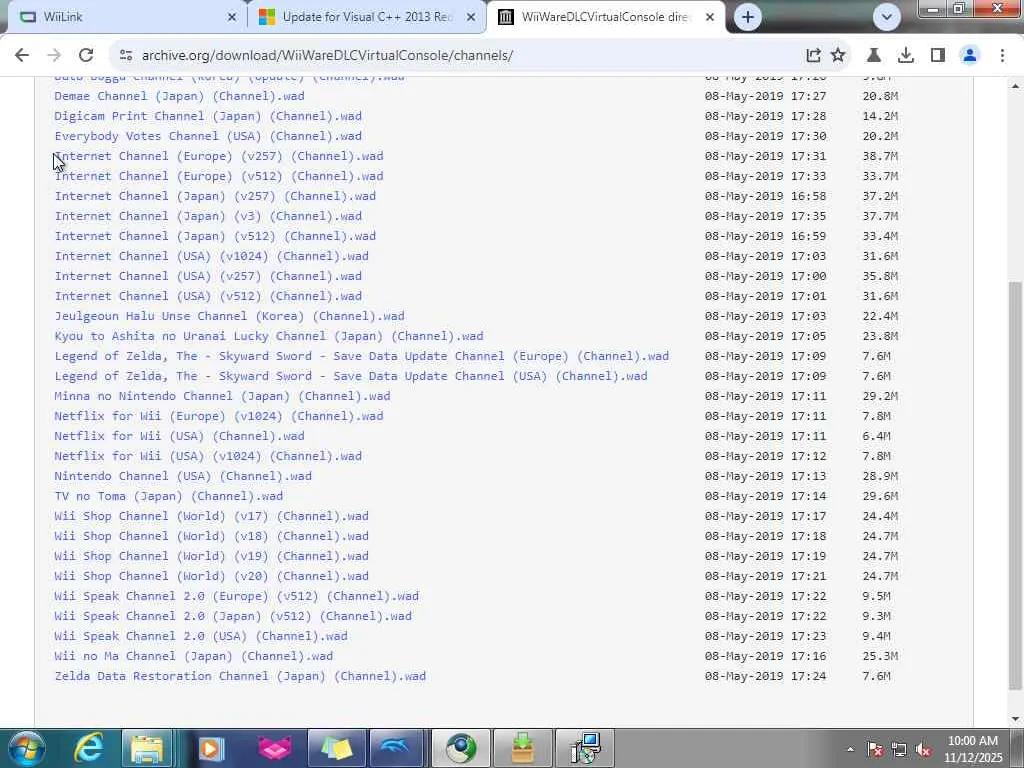Select the WiiWareDLCVirtualConsole directory tab

[x=606, y=17]
